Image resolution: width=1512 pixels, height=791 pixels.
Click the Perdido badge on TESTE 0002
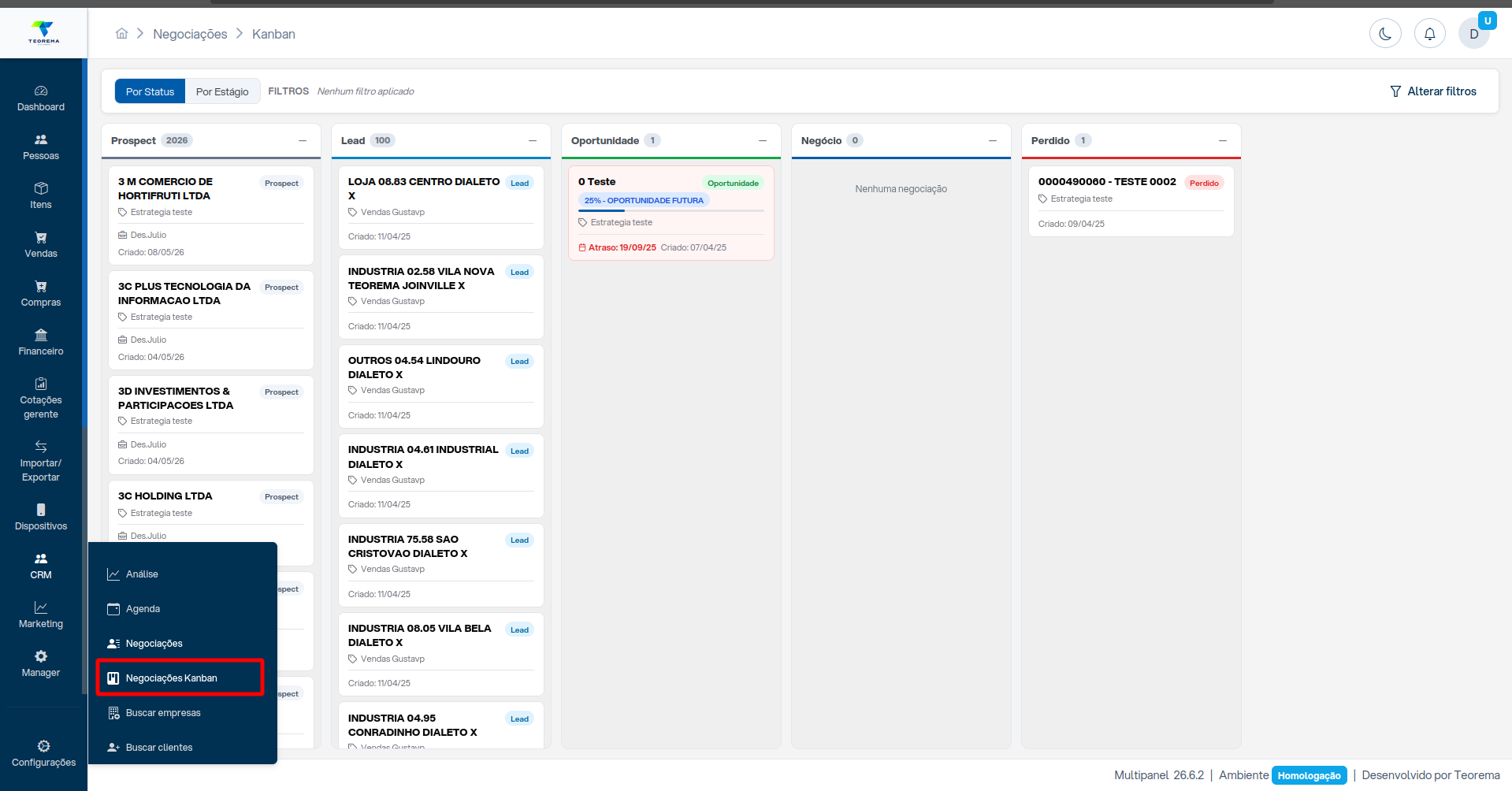click(1204, 183)
